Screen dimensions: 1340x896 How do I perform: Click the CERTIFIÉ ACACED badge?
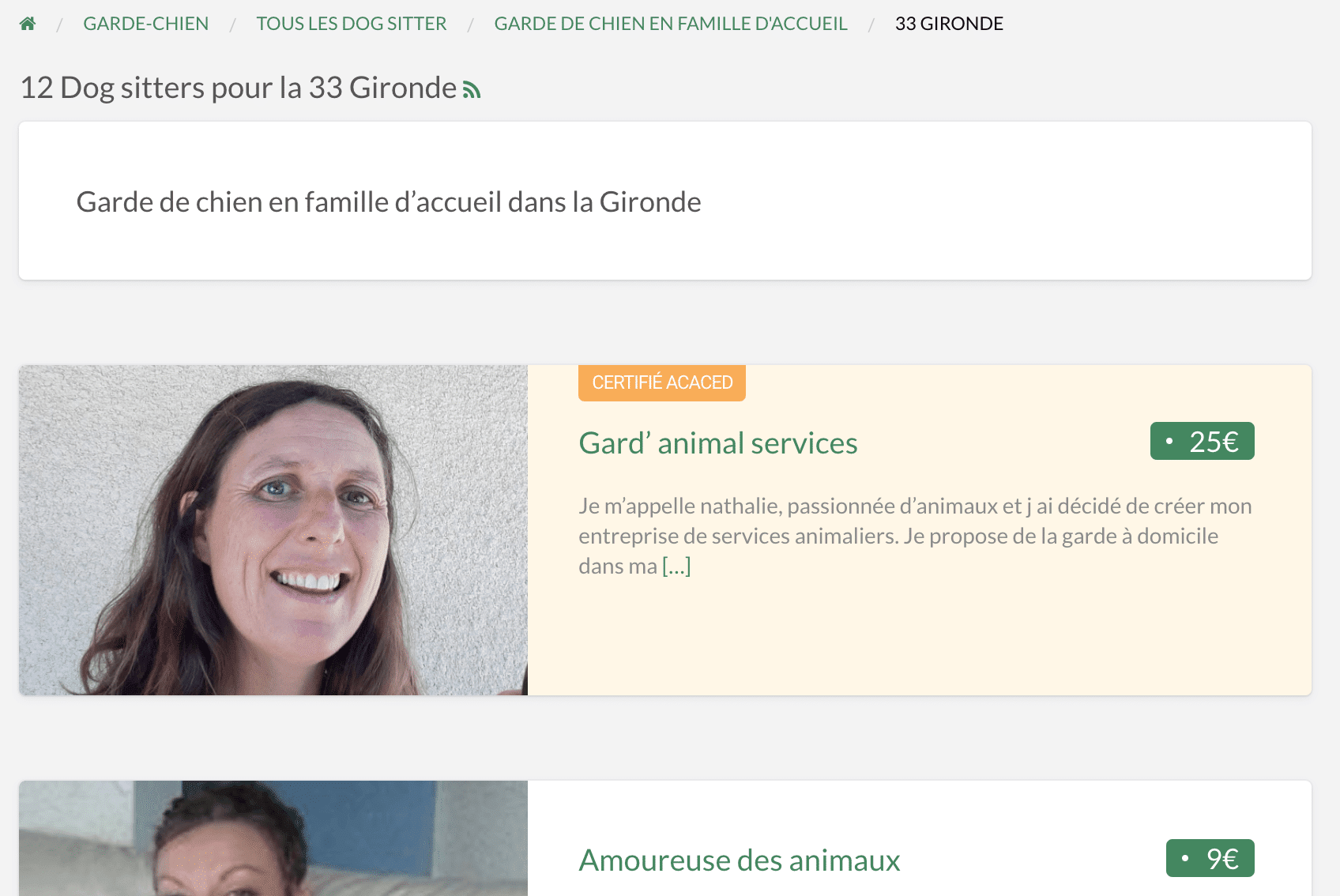[662, 382]
